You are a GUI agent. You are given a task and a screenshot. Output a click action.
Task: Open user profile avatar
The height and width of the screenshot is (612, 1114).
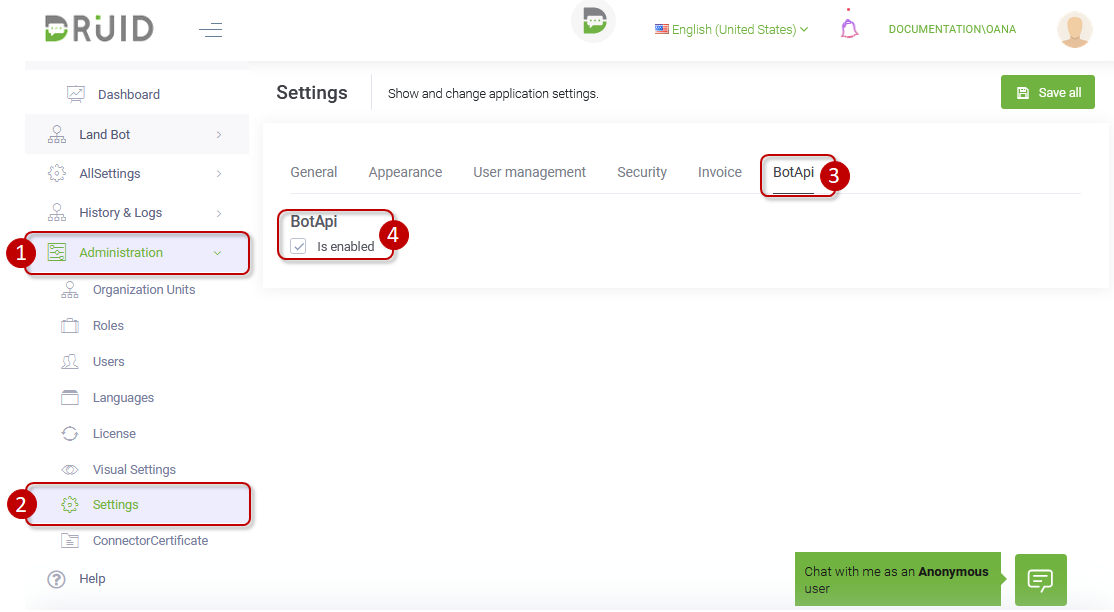click(x=1075, y=29)
